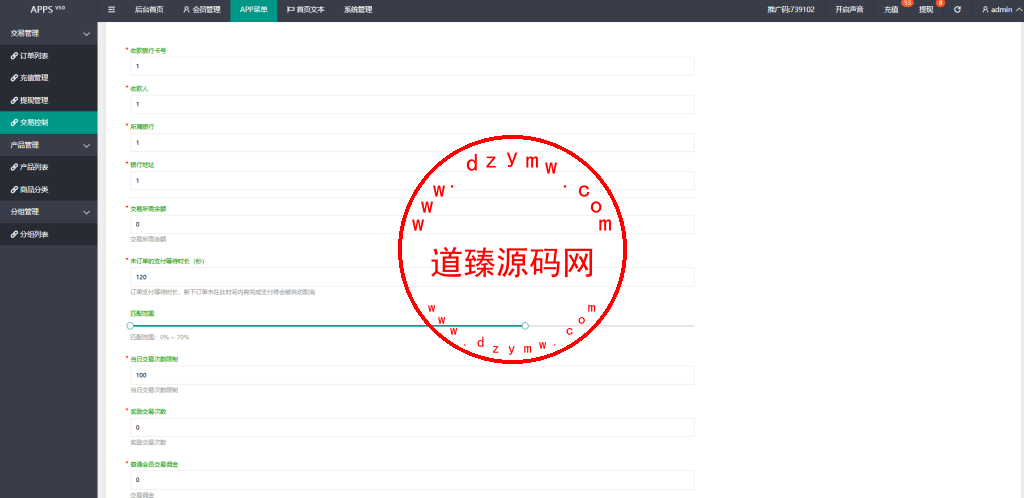Click the refresh icon in top bar

(x=957, y=10)
